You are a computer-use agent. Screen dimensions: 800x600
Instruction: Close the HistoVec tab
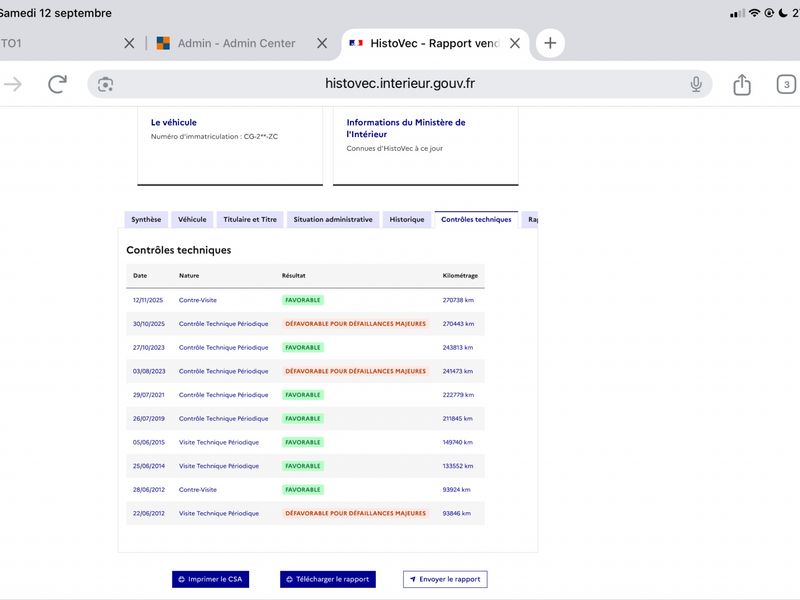pyautogui.click(x=515, y=43)
